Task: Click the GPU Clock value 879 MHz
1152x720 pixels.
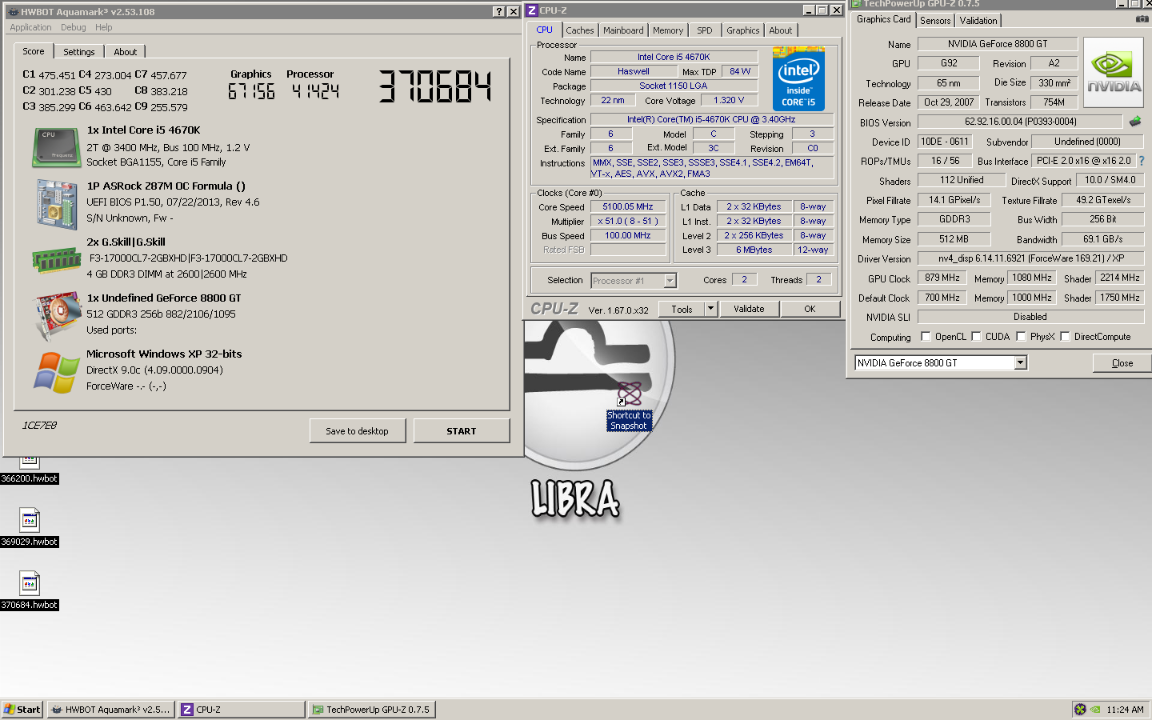Action: (942, 278)
